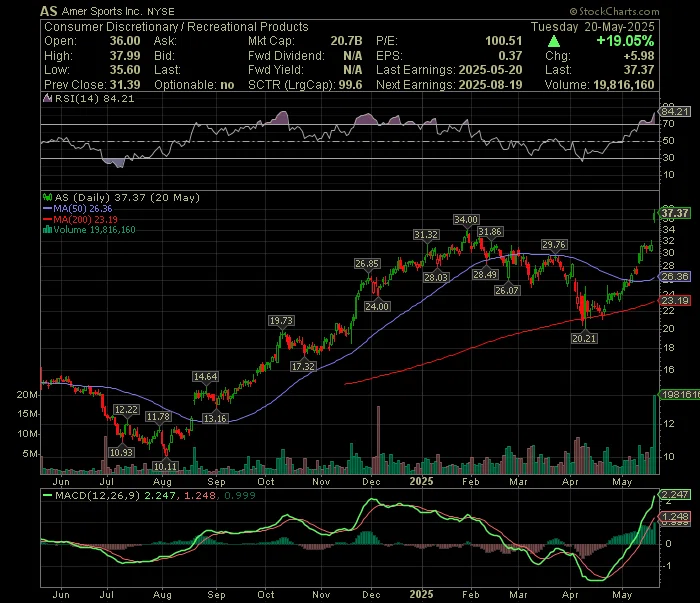Click the volume bars icon in legend
The height and width of the screenshot is (603, 700).
47,230
